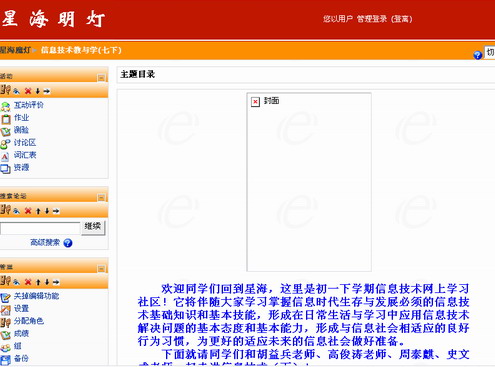Move the 搜索论坛 block right with arrow

tap(56, 211)
